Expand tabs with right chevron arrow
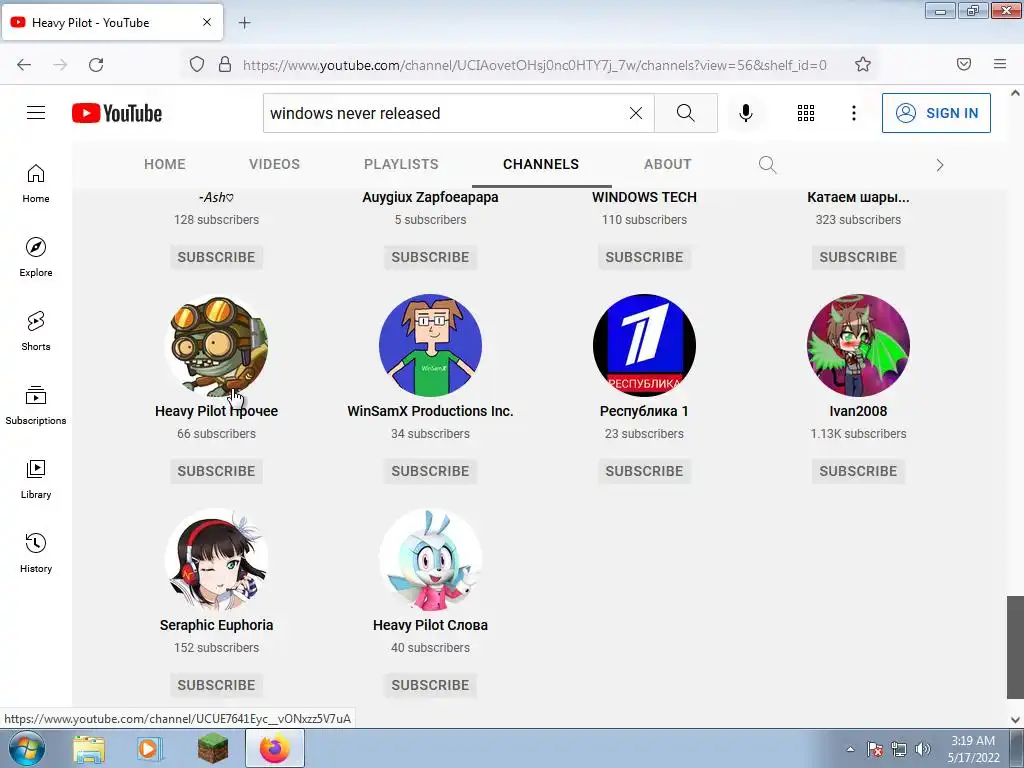1024x768 pixels. tap(940, 165)
